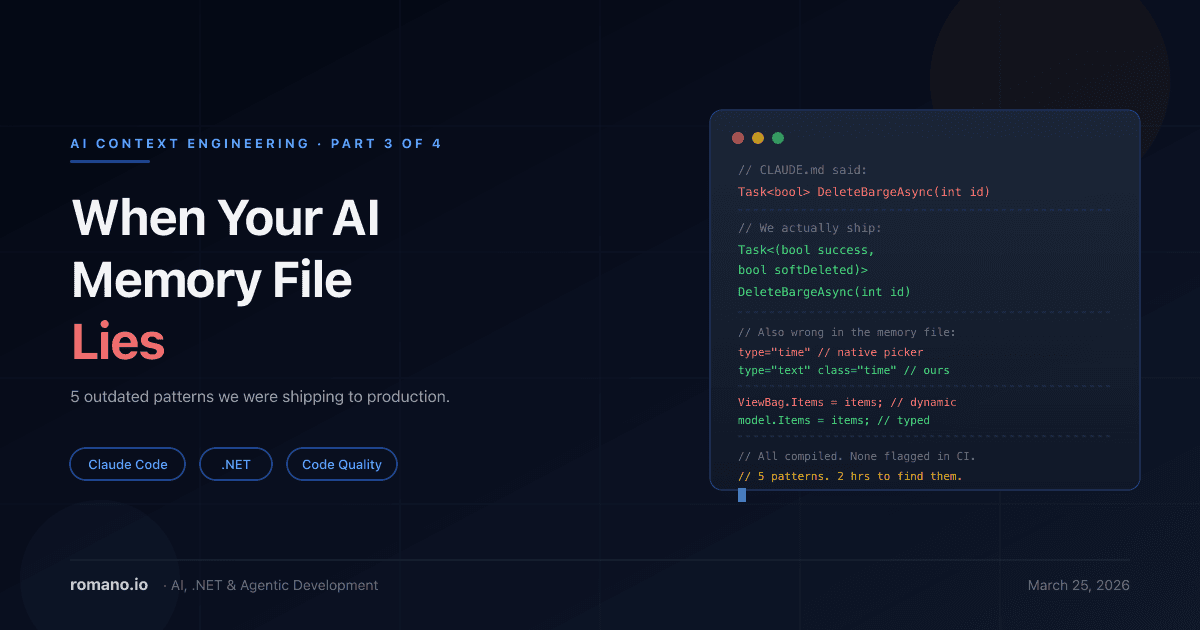Click the blue cursor block below the code window

742,494
